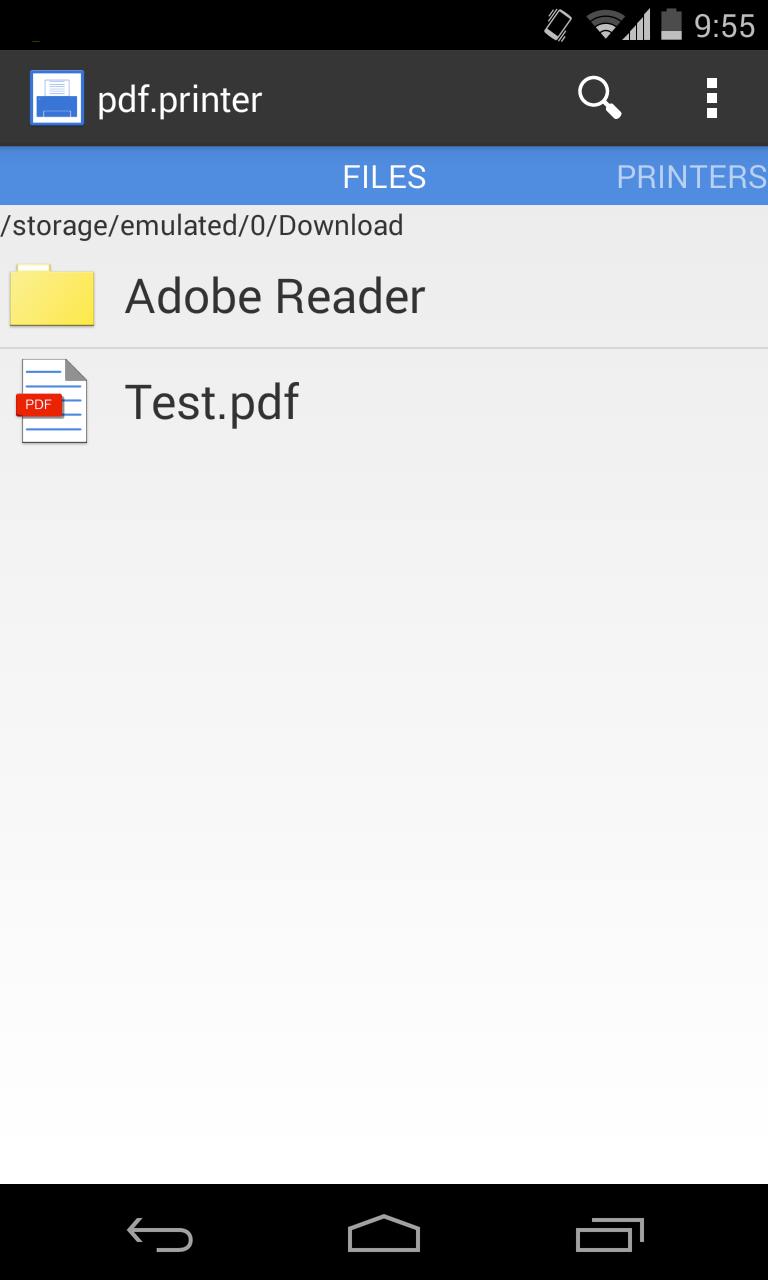Screen dimensions: 768x1280
Task: Click the Download path breadcrumb
Action: [x=200, y=225]
